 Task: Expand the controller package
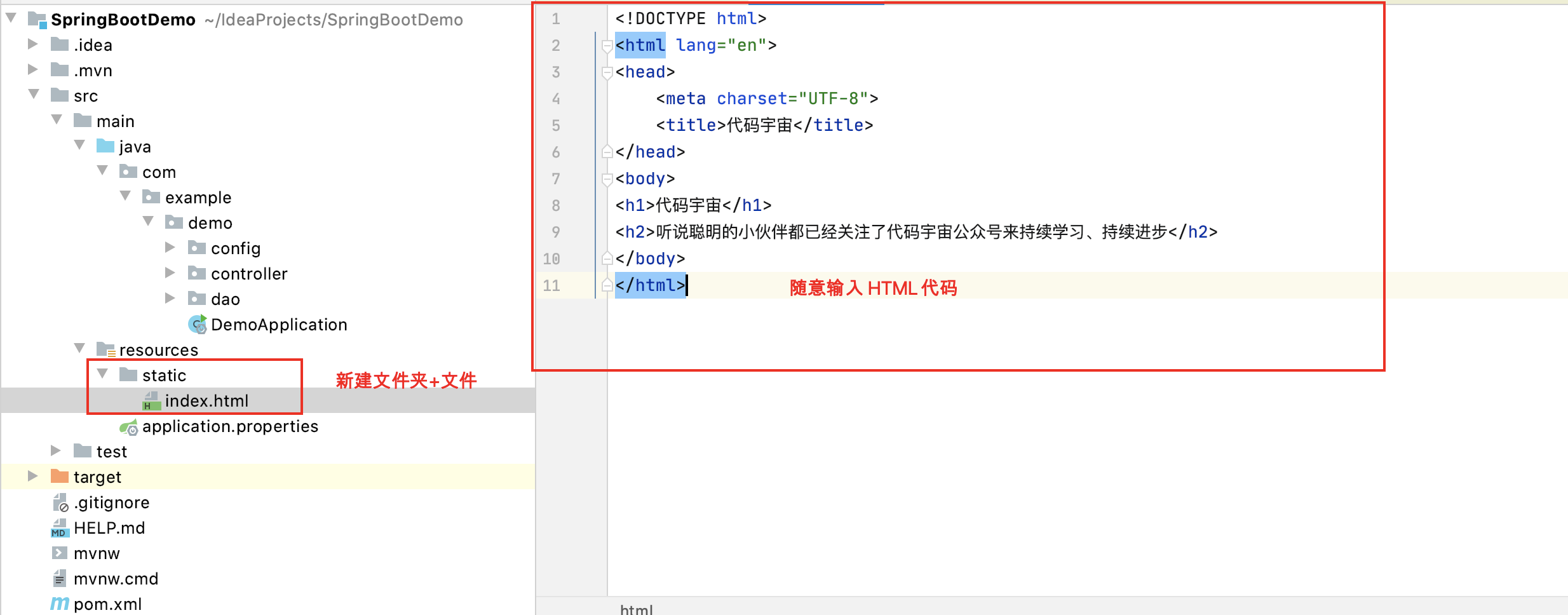pos(170,273)
